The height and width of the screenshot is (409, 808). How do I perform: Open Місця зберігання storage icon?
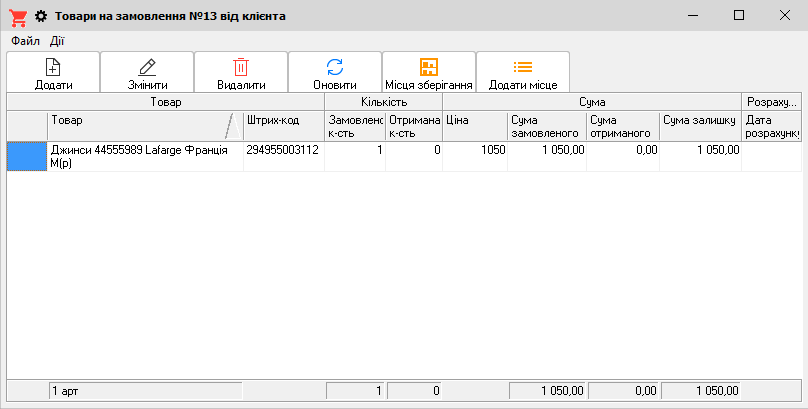coord(429,68)
